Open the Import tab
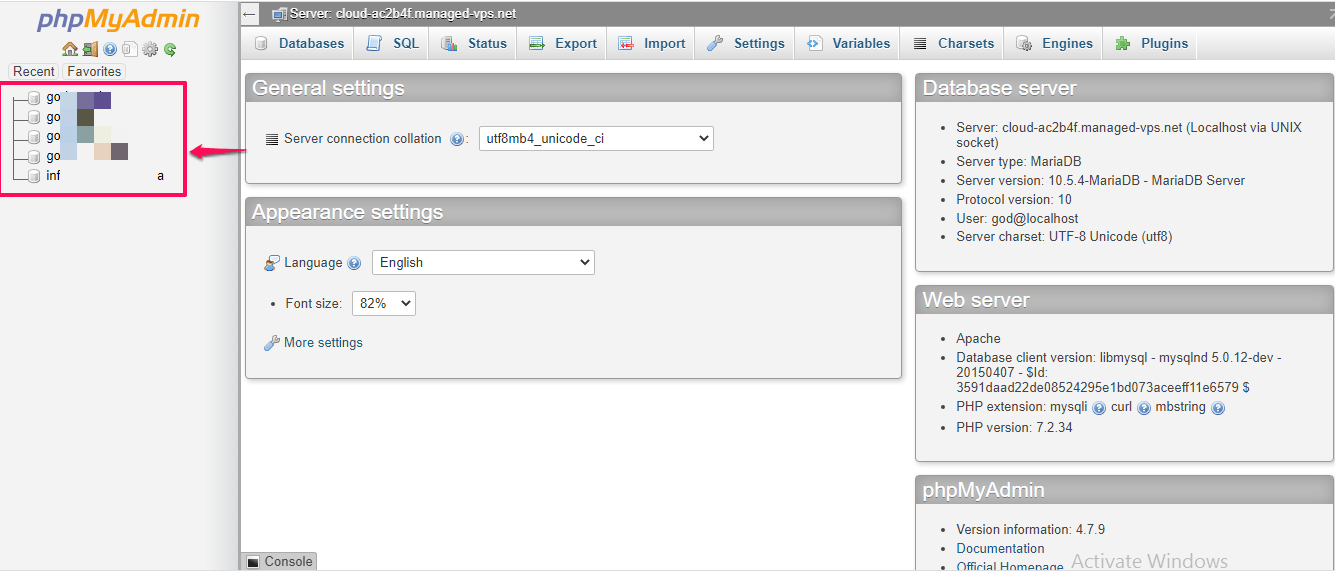Image resolution: width=1335 pixels, height=571 pixels. (x=651, y=43)
